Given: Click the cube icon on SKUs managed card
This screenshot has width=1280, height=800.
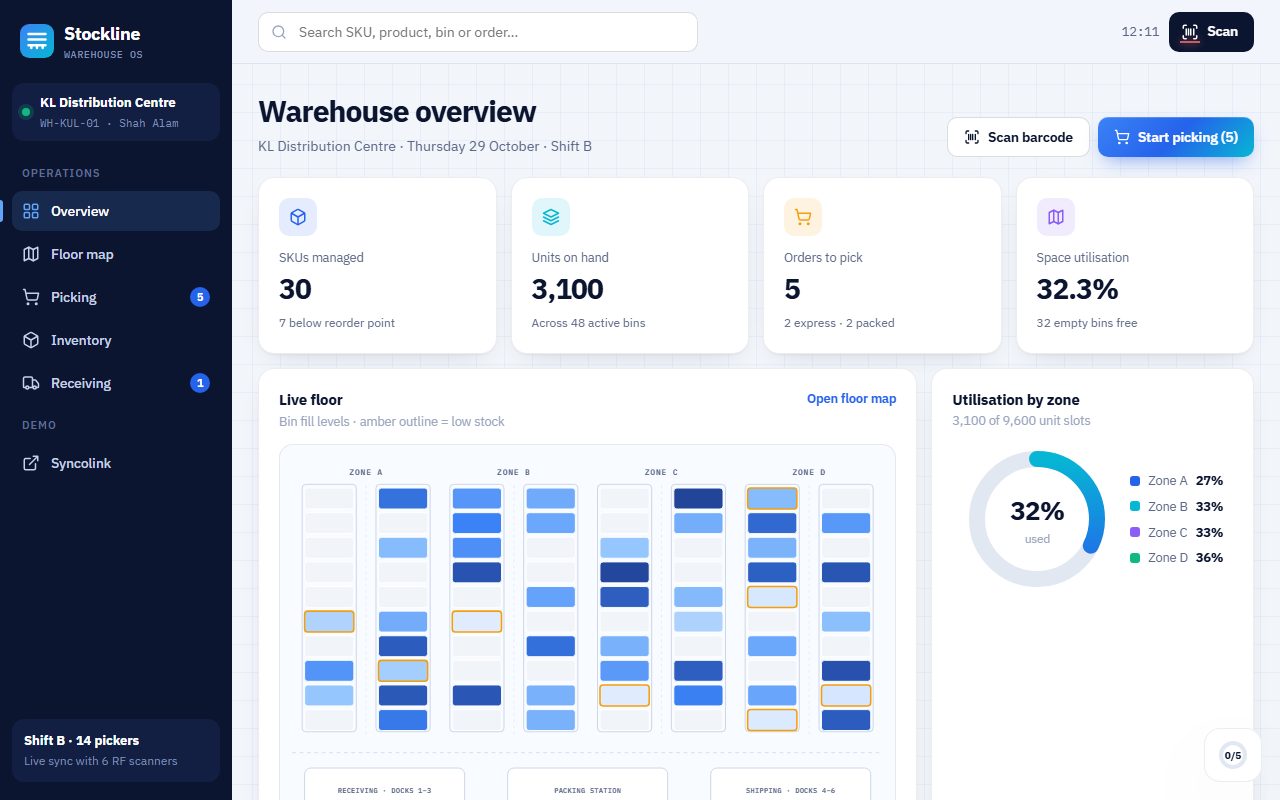Looking at the screenshot, I should coord(298,217).
